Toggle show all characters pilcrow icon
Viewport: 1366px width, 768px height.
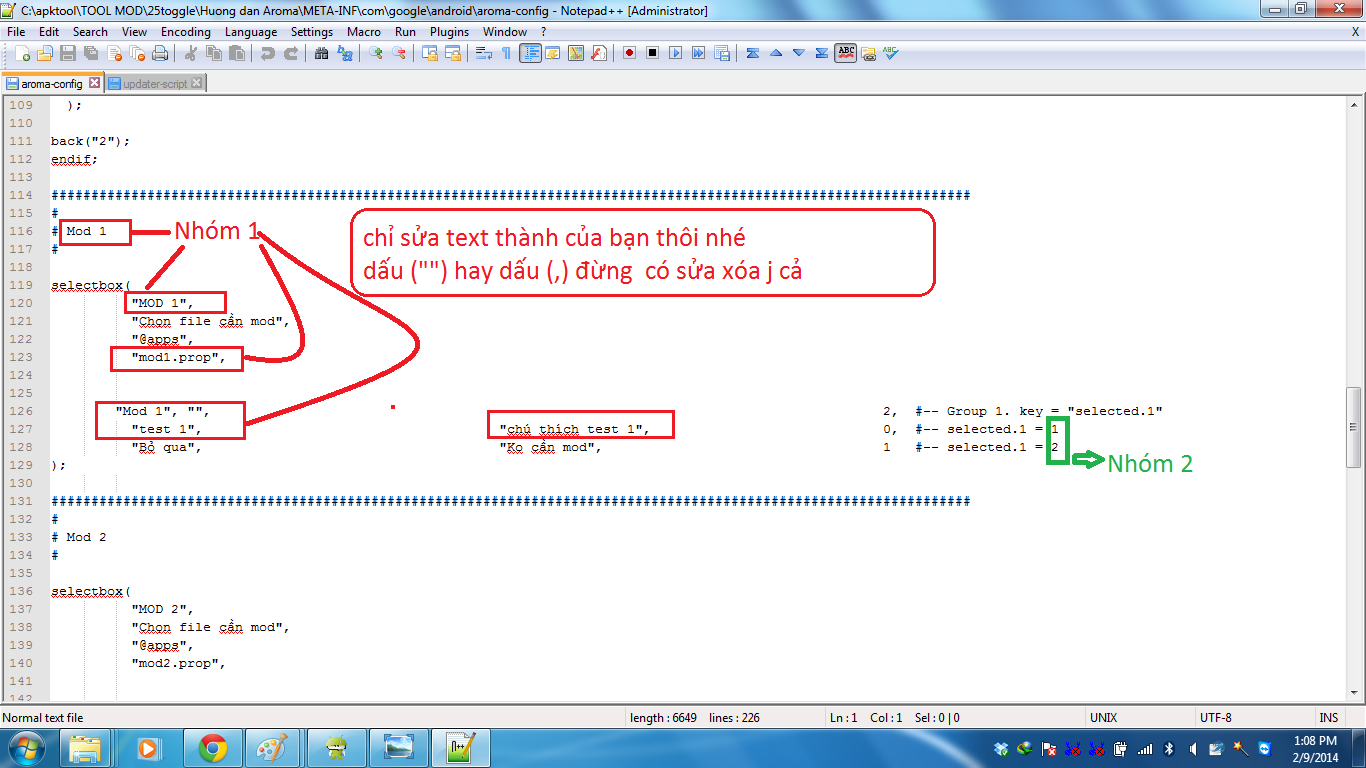pos(506,53)
